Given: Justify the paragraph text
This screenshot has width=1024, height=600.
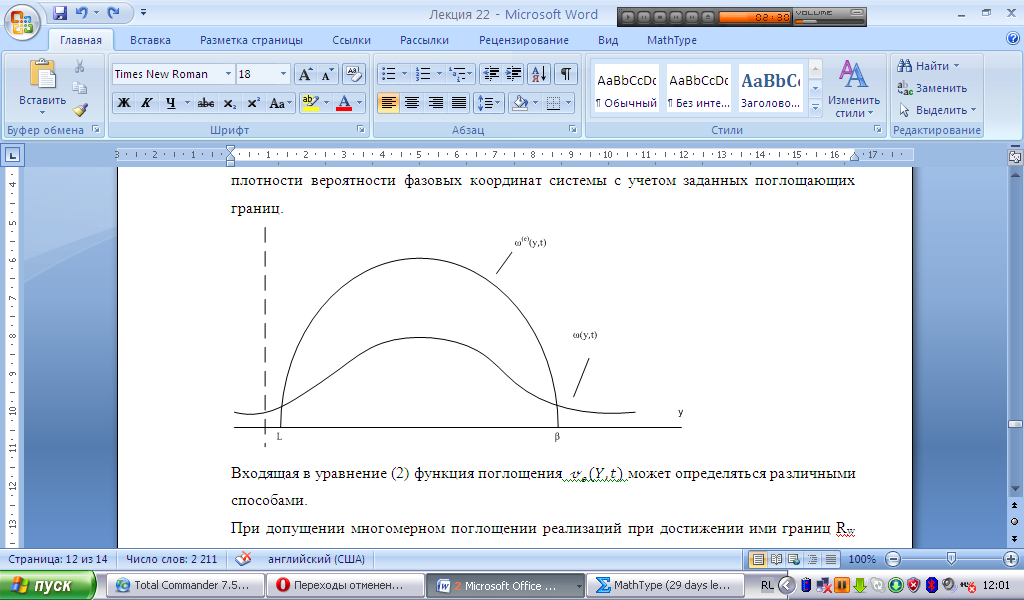Looking at the screenshot, I should (459, 103).
